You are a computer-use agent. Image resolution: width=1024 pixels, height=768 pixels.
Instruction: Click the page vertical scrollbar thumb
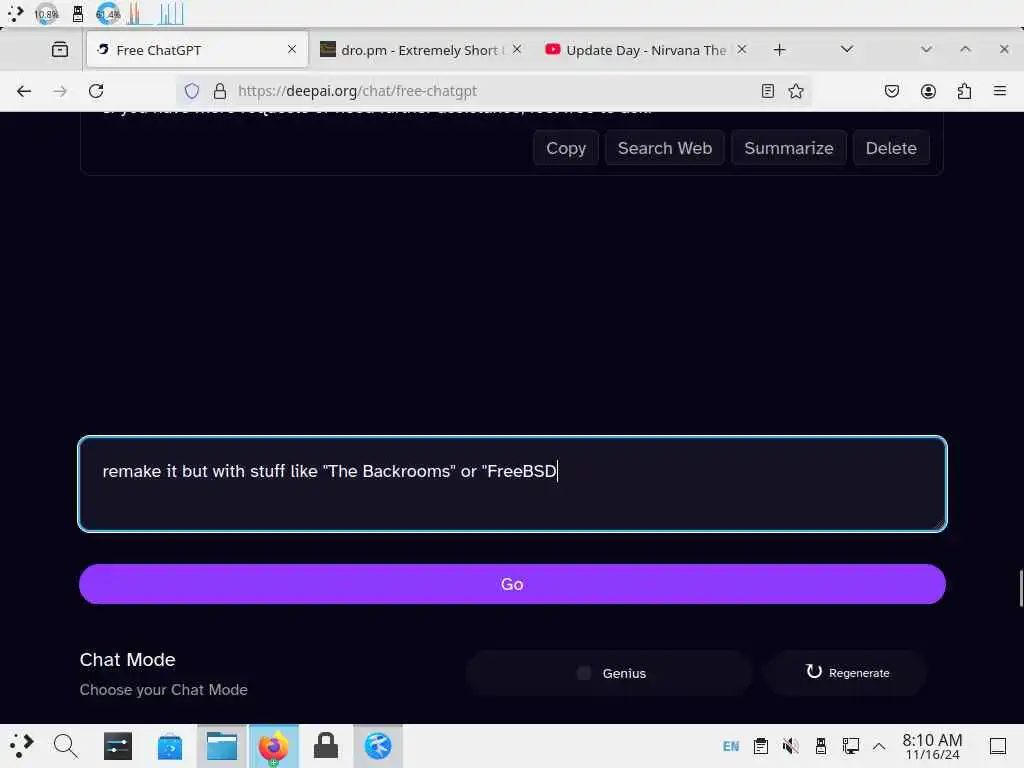(x=1021, y=588)
